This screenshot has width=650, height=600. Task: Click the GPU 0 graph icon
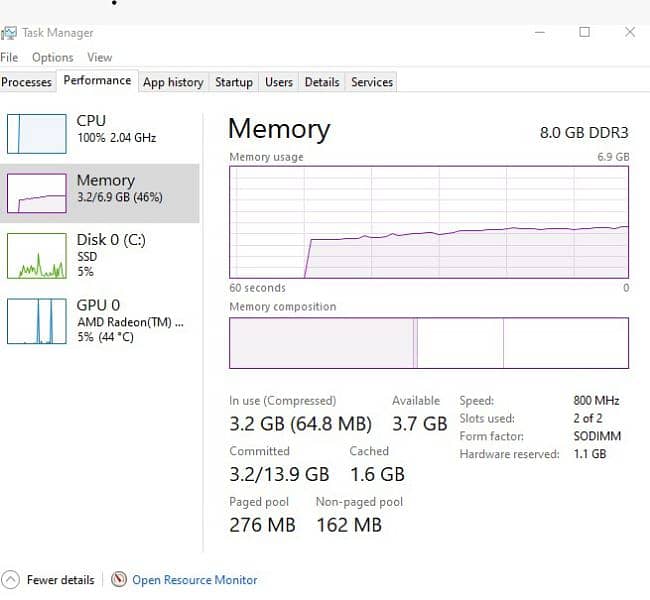click(36, 321)
